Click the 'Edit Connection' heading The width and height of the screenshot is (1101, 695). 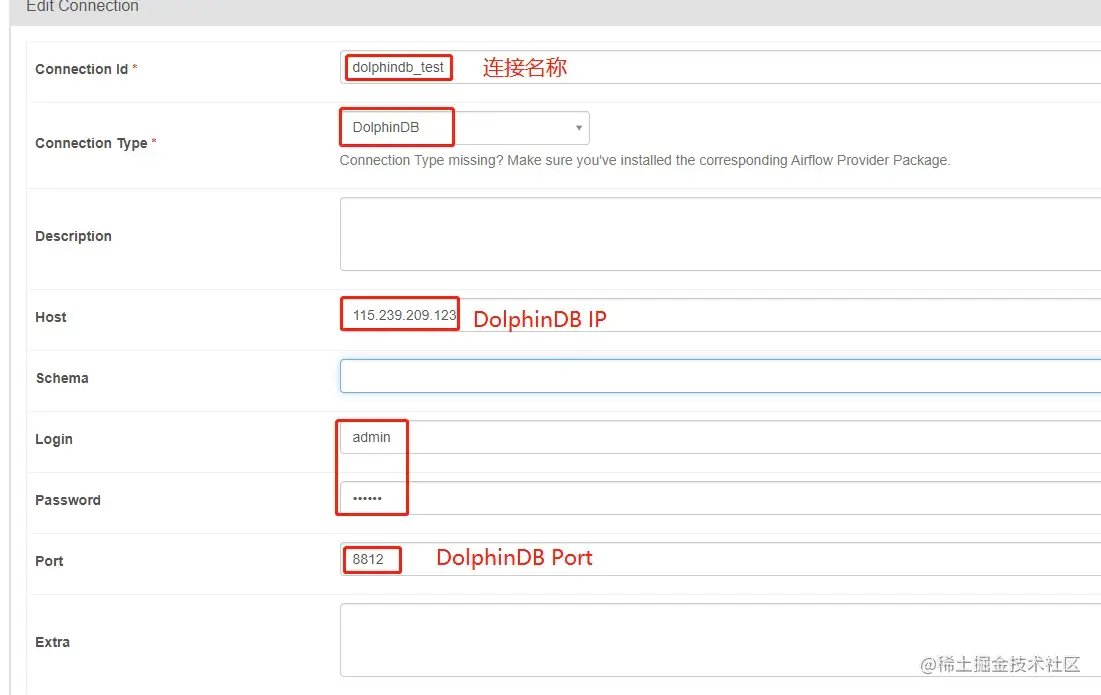click(82, 6)
